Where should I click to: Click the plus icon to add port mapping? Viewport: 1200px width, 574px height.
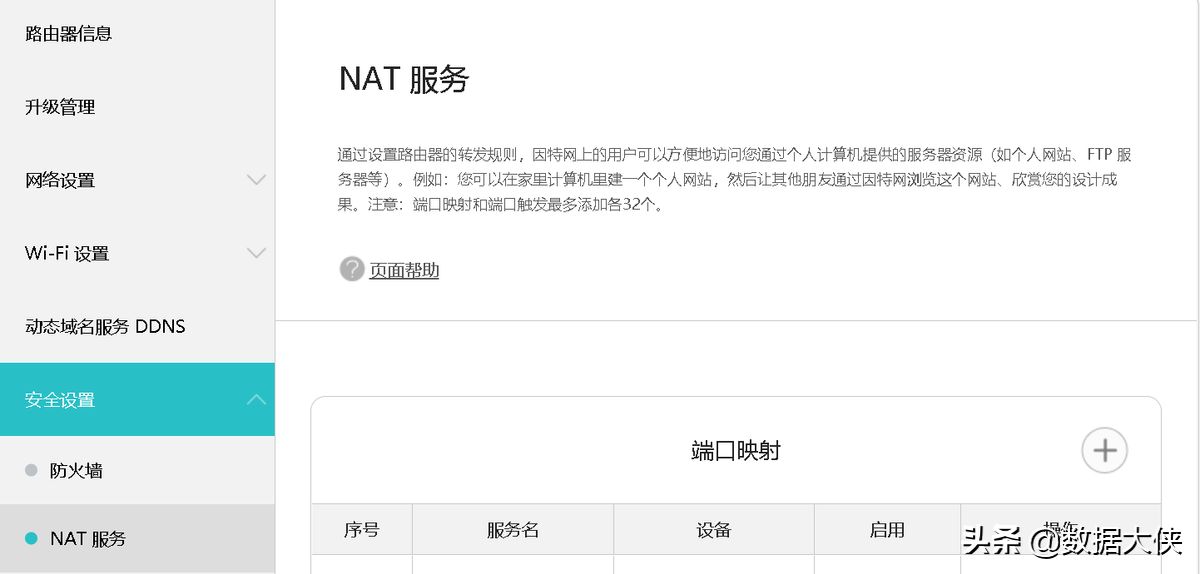[x=1104, y=450]
